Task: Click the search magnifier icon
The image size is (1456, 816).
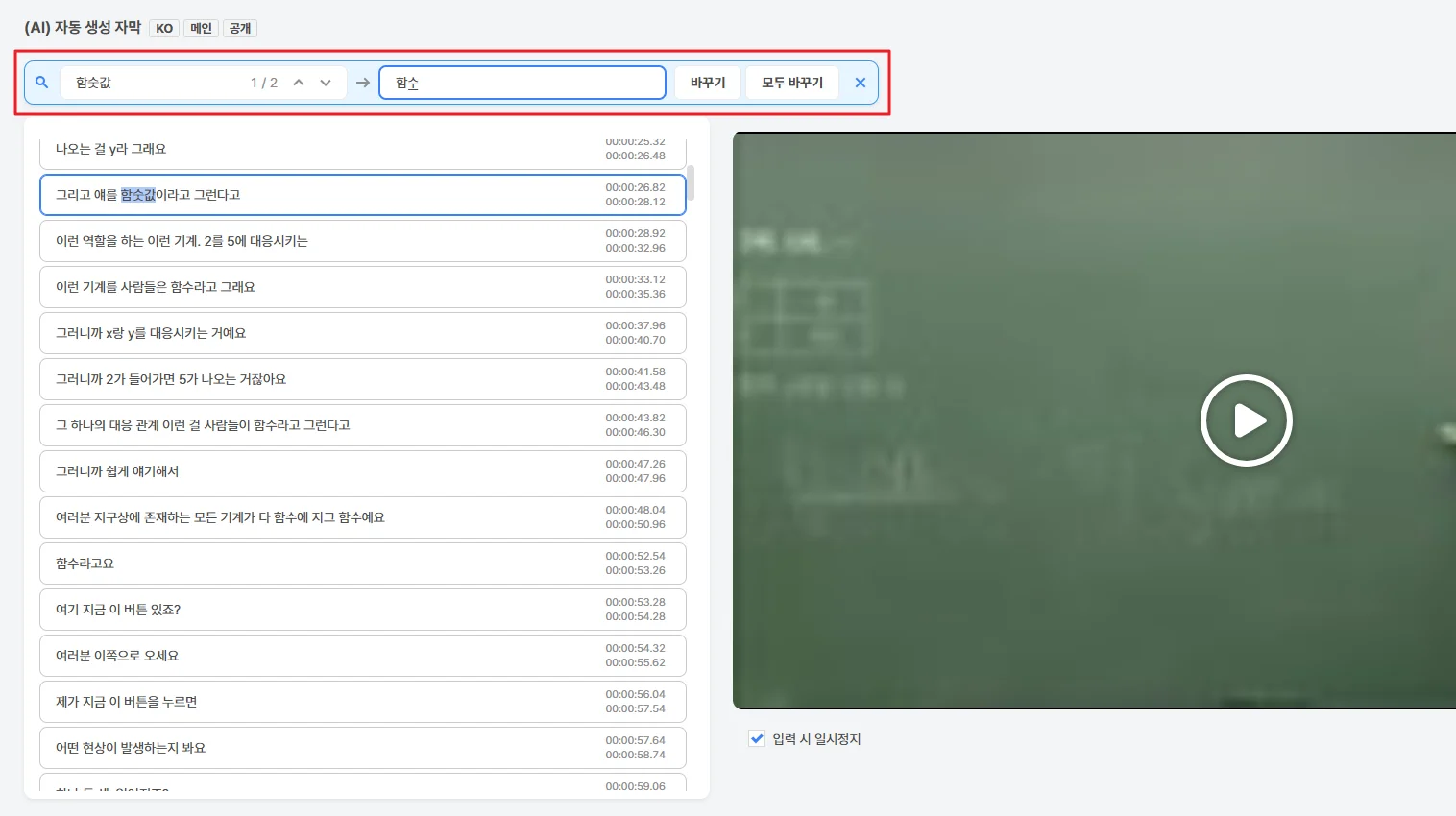Action: coord(41,83)
